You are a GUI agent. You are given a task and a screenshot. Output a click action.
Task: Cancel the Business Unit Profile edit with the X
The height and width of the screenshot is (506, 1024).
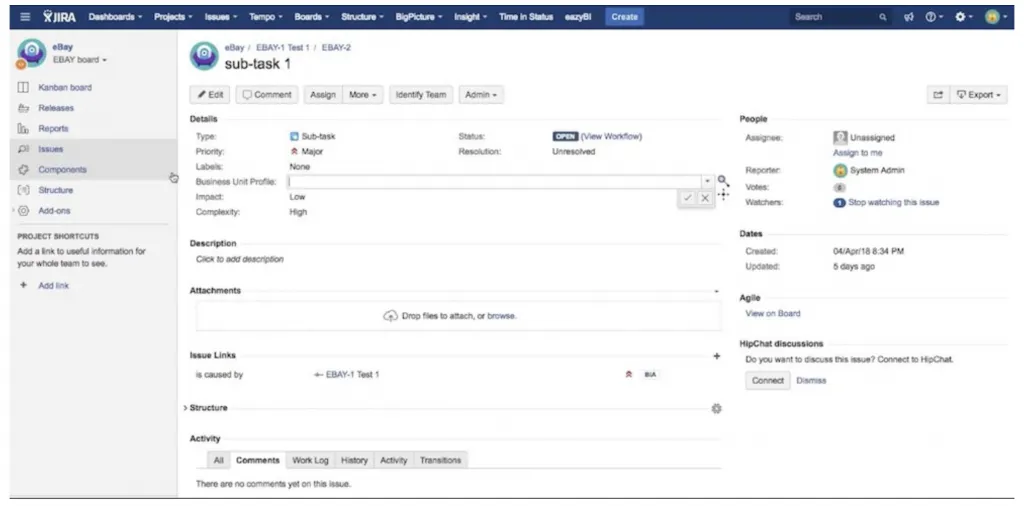pyautogui.click(x=705, y=198)
